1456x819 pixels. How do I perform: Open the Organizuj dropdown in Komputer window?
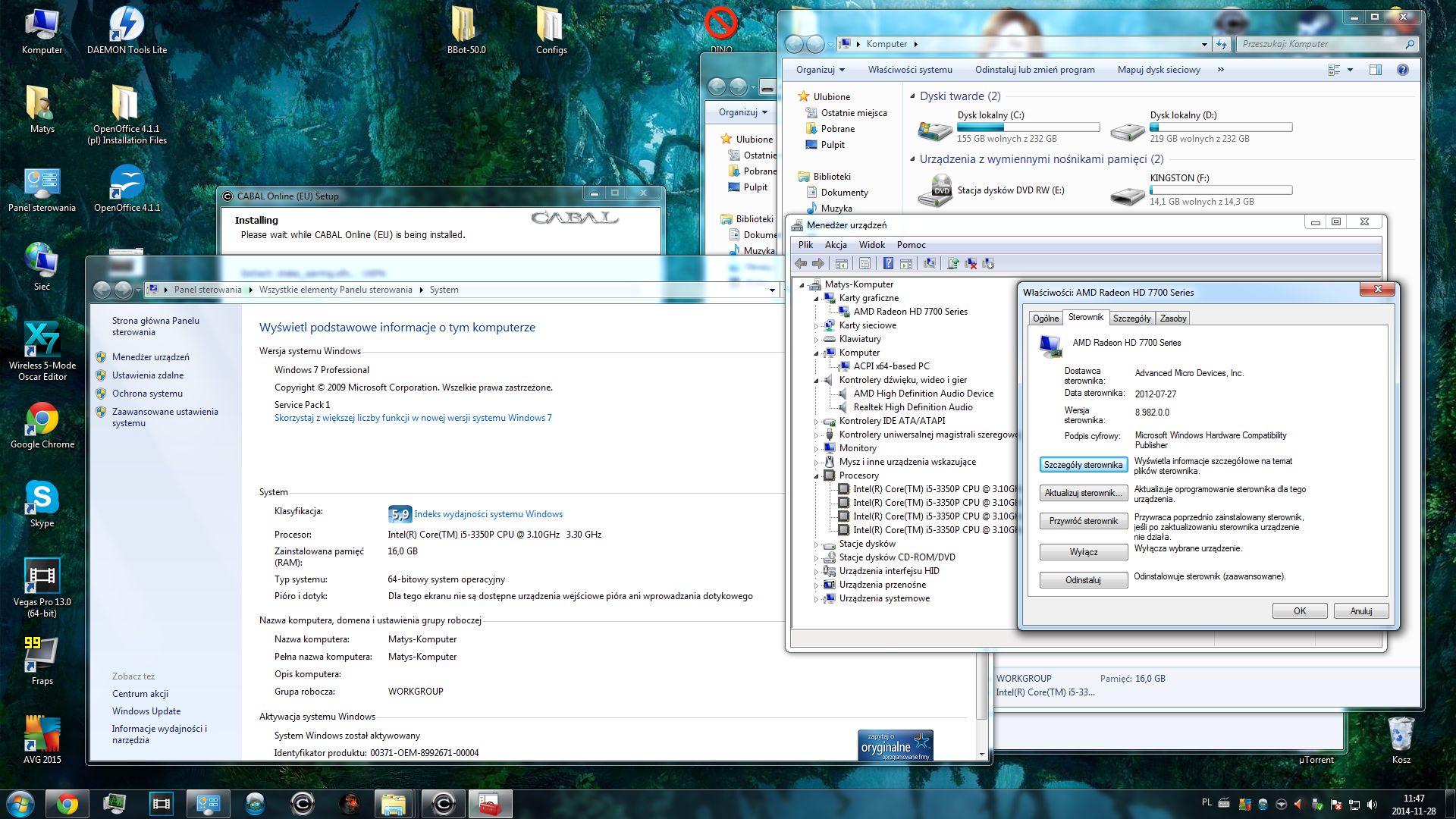click(820, 70)
